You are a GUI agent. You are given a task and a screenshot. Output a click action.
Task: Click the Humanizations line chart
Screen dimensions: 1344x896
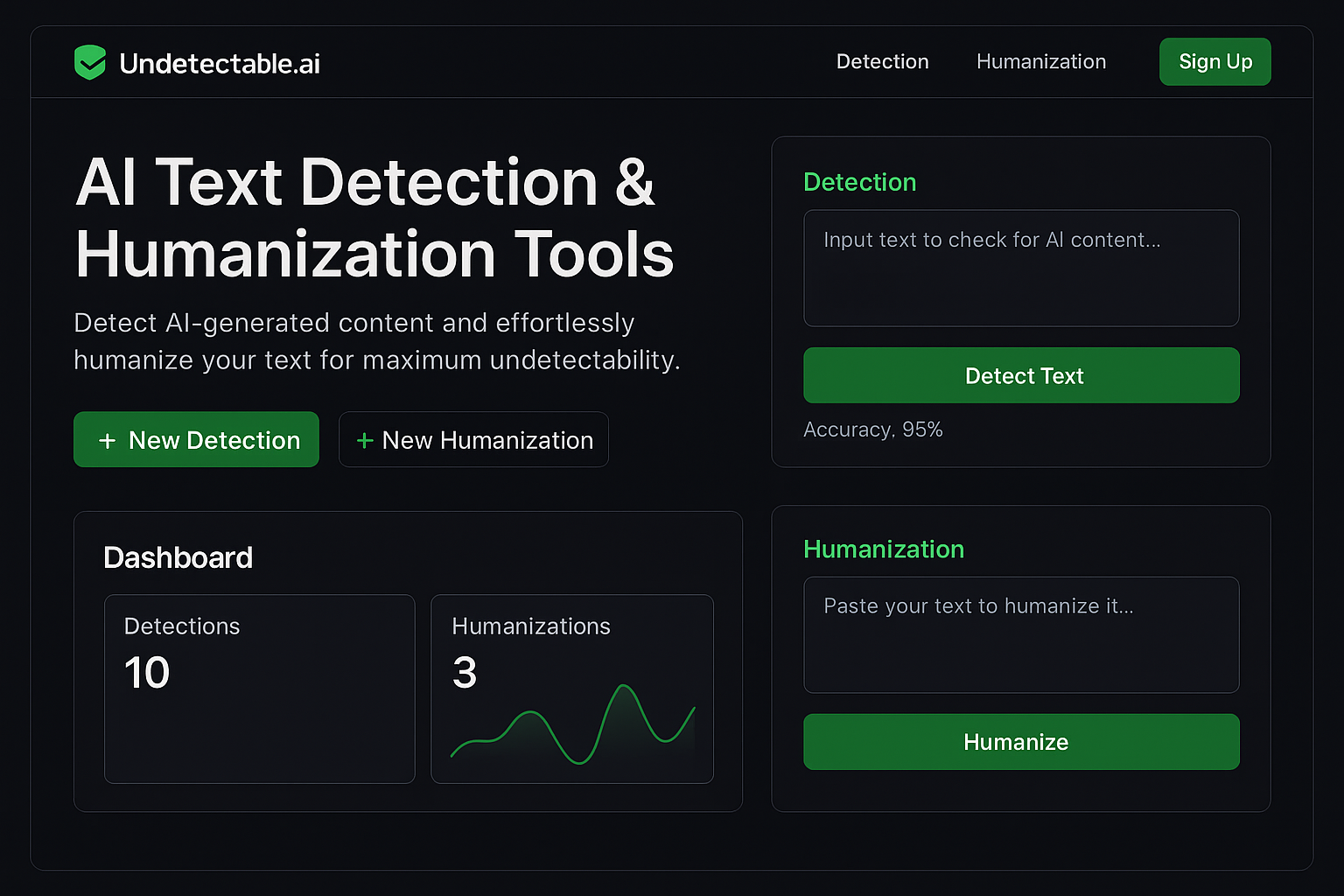pos(572,724)
